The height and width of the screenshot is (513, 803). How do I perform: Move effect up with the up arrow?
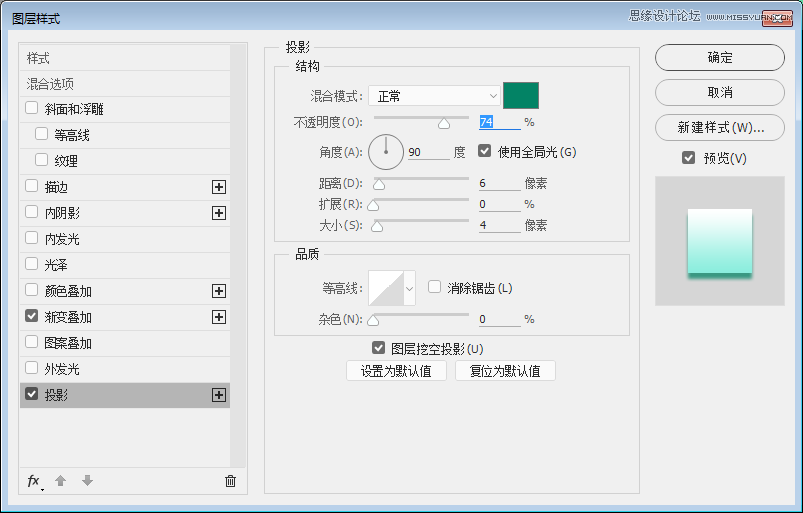click(x=60, y=481)
